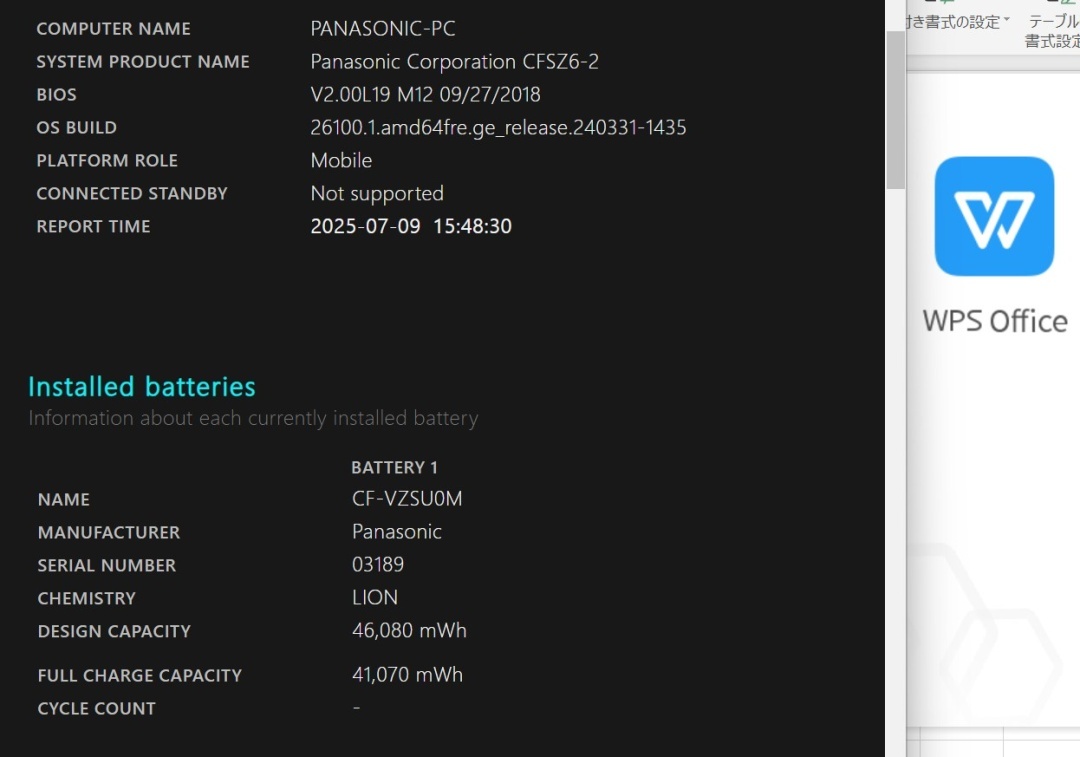Screen dimensions: 1080x757
Task: Click the battery report scrollbar thumb
Action: [x=895, y=110]
